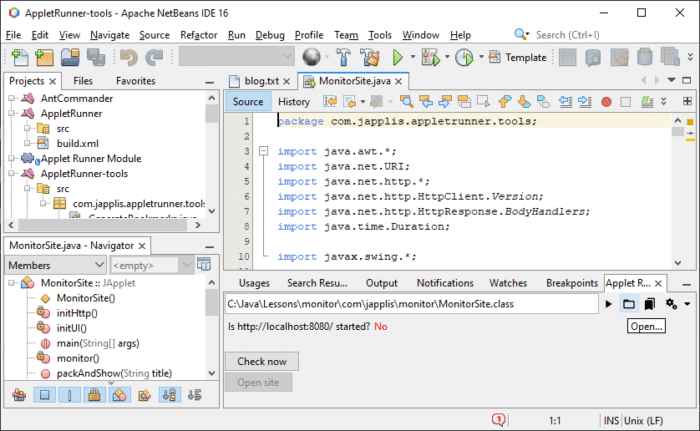Screen dimensions: 700x431
Task: Click the Stop Macro Recording square icon
Action: (x=625, y=102)
